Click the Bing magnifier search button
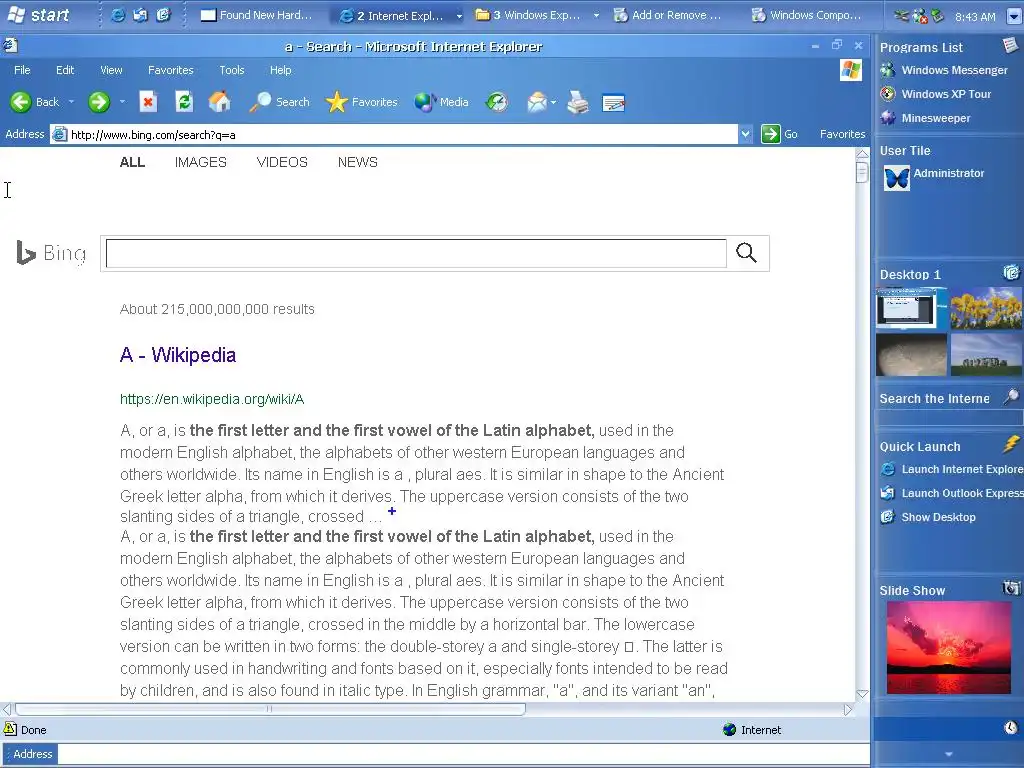Screen dimensions: 1024x768 (746, 253)
